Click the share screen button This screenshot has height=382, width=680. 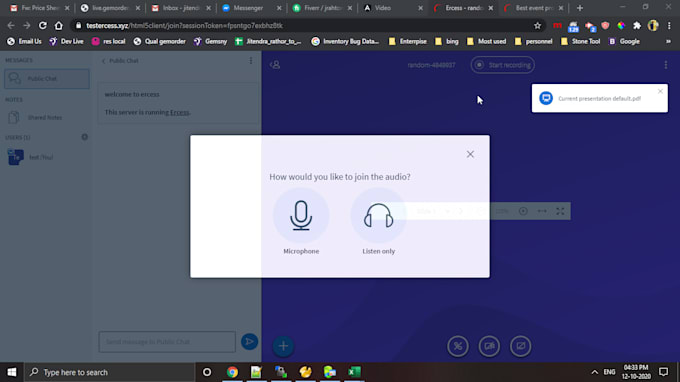point(520,346)
